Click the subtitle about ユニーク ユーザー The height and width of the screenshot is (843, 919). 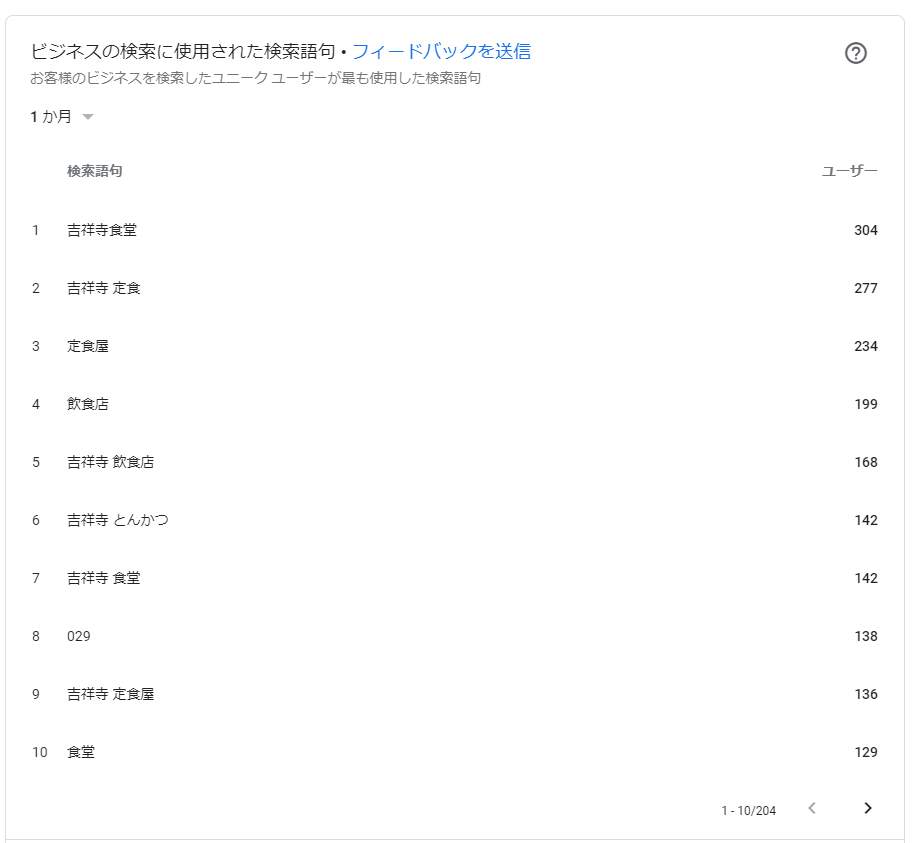click(x=256, y=78)
